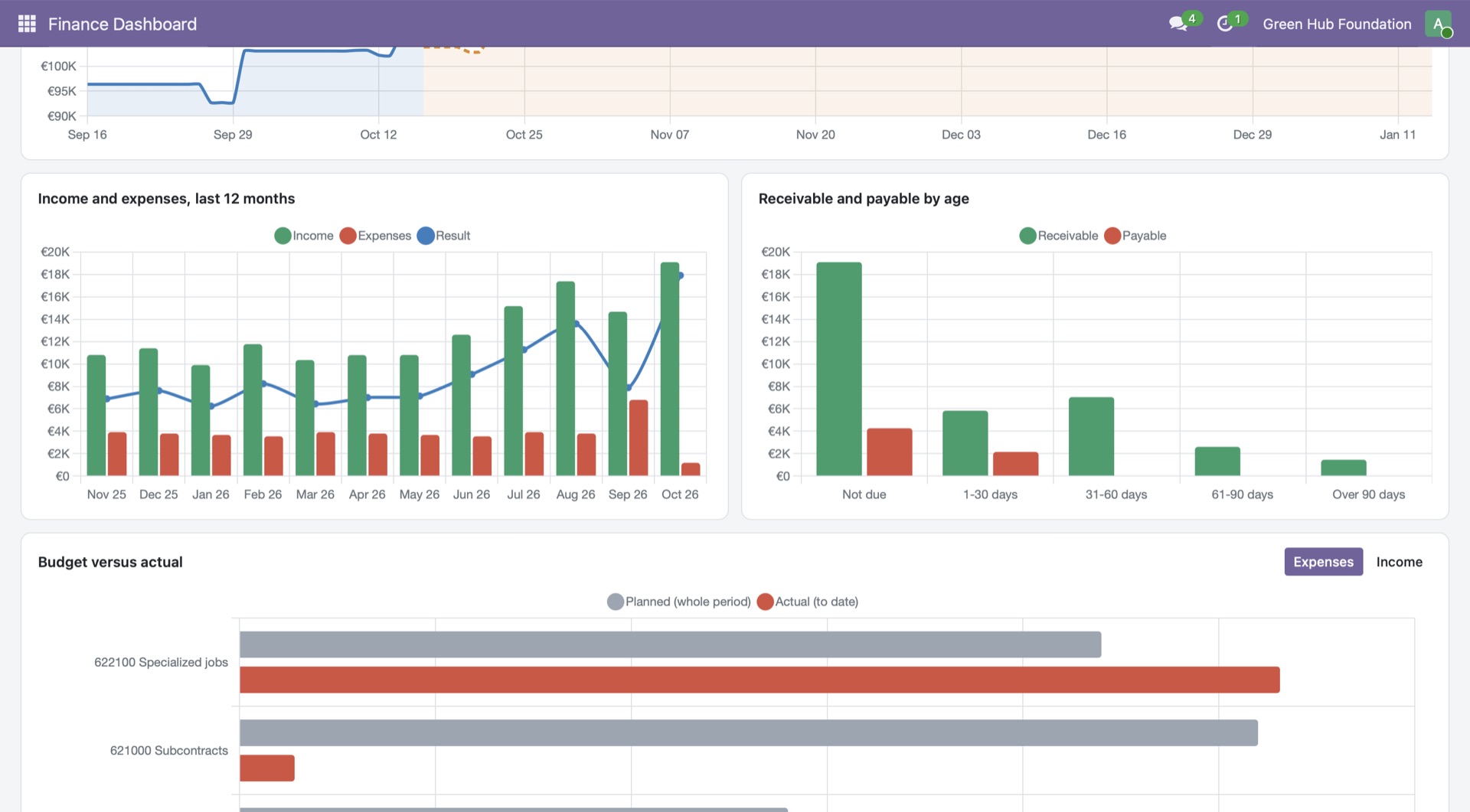Click the 622100 Specialized jobs label
Image resolution: width=1470 pixels, height=812 pixels.
(161, 662)
